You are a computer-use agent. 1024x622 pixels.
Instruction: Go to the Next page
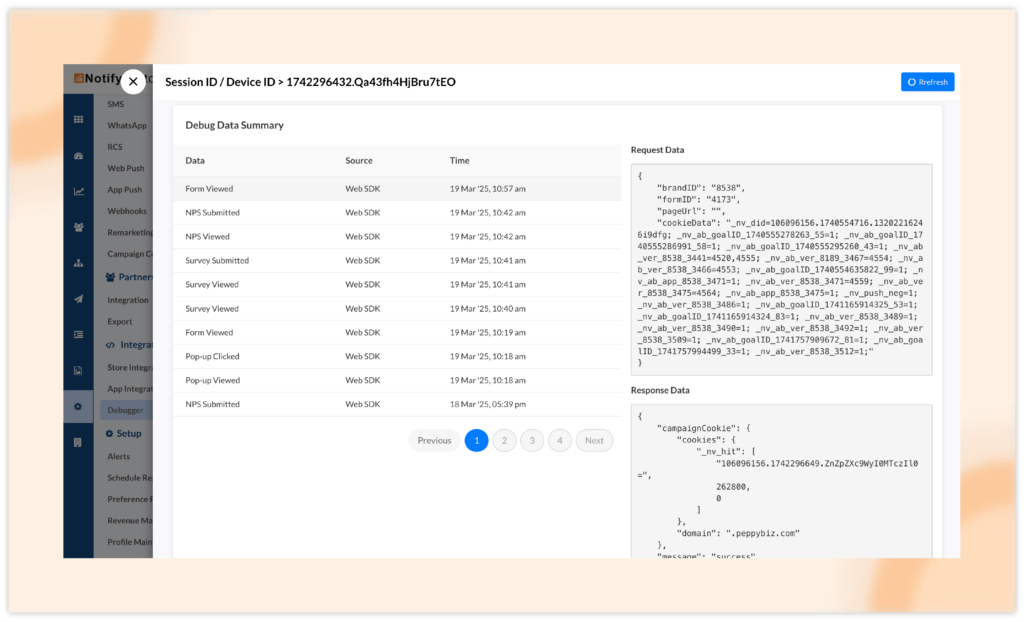click(594, 440)
